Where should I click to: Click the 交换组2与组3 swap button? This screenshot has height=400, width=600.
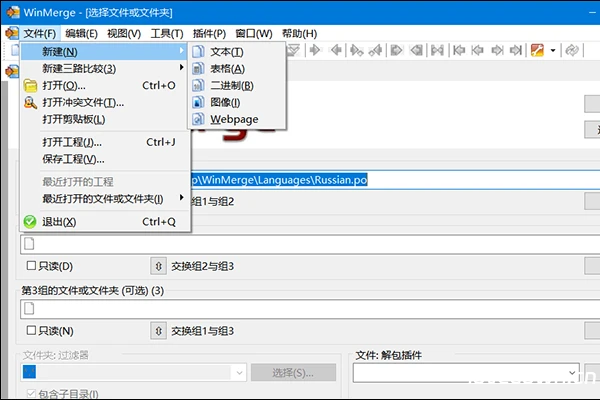click(x=158, y=266)
